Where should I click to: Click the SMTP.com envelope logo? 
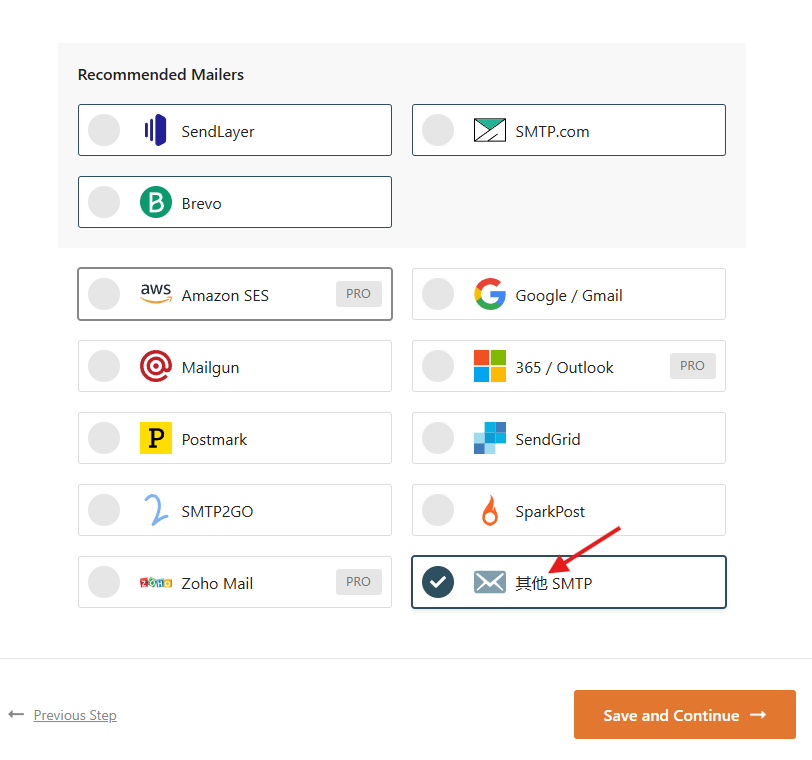[x=489, y=130]
